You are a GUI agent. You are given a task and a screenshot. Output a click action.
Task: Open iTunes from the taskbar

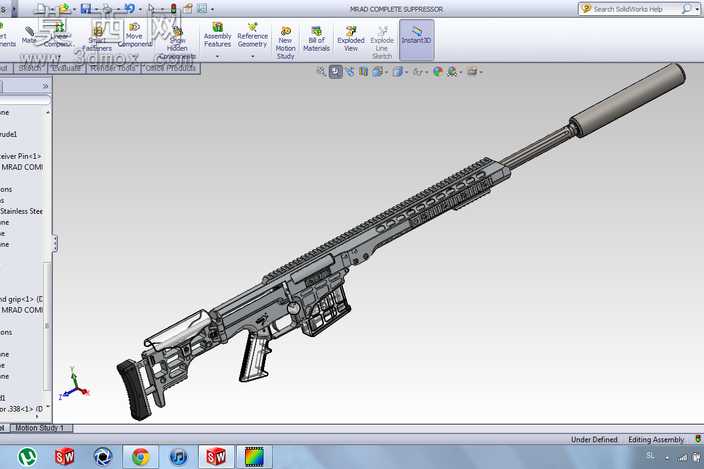click(178, 457)
